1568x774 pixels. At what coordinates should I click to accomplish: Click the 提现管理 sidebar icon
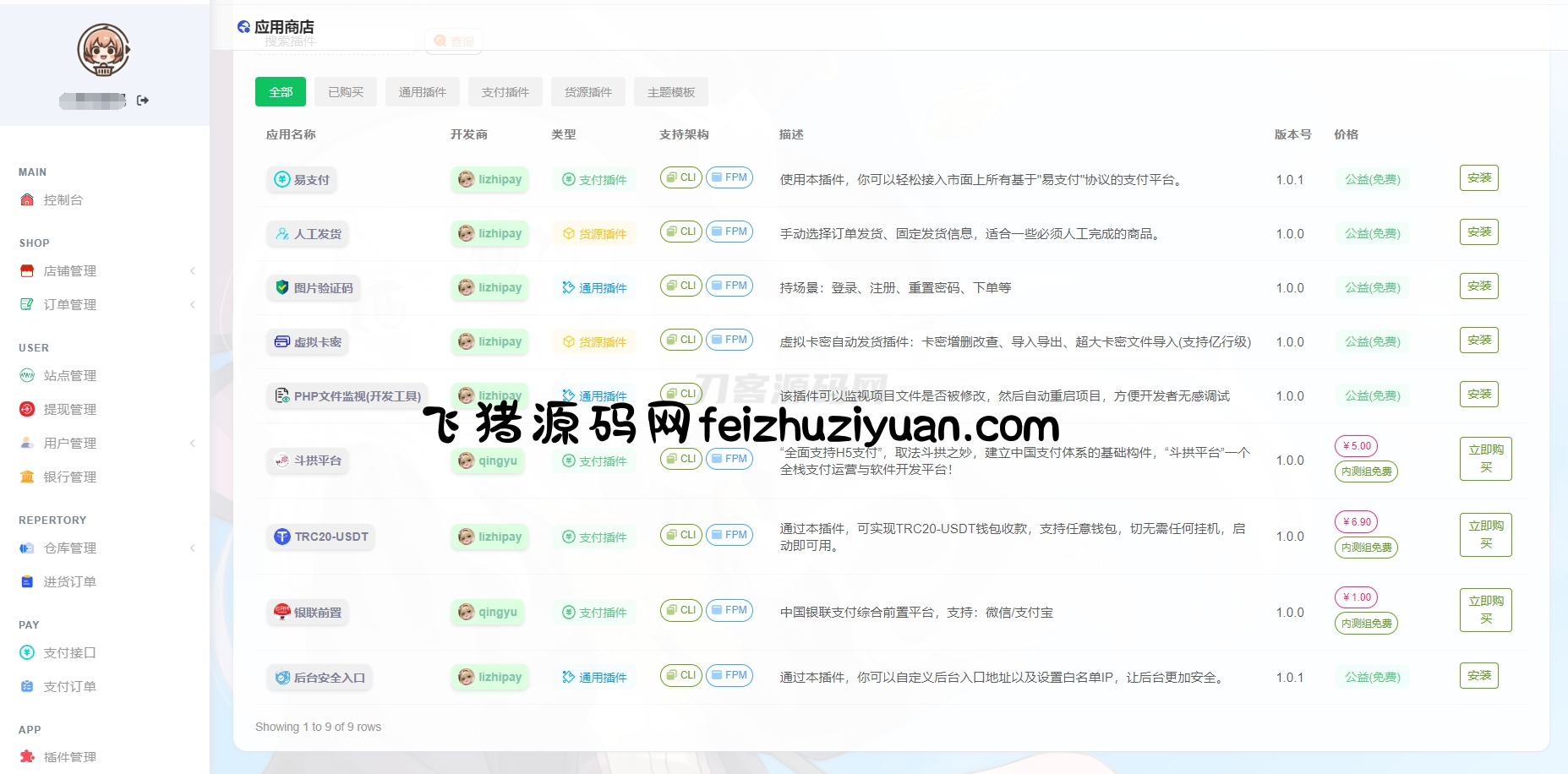(27, 410)
